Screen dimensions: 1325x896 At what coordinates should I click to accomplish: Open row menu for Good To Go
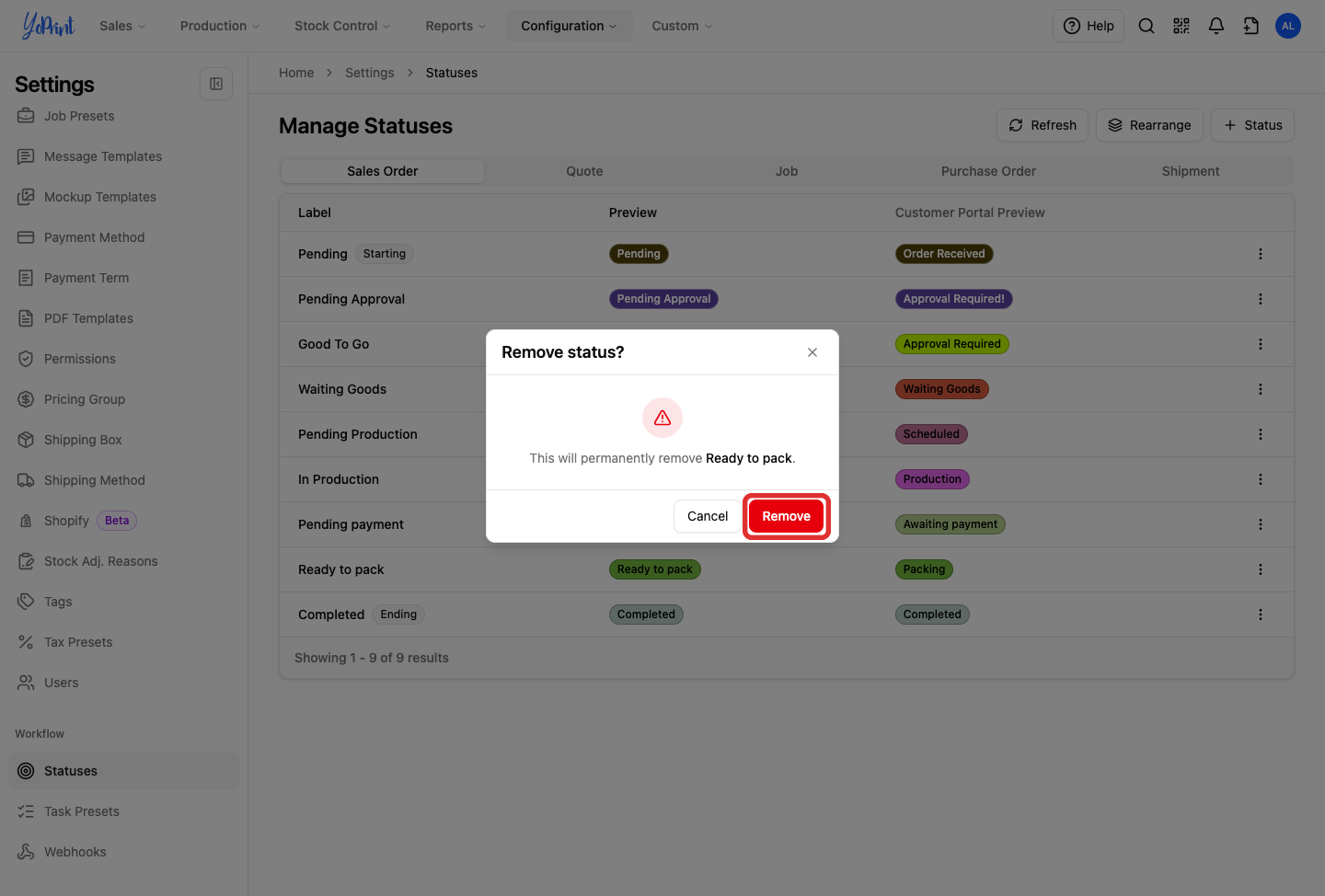[x=1261, y=344]
